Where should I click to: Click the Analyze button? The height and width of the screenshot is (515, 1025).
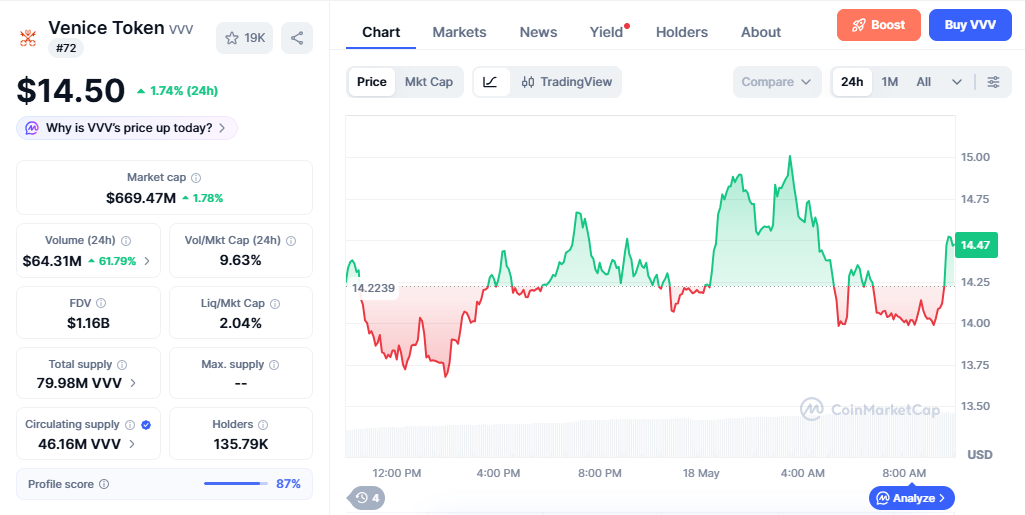coord(912,498)
